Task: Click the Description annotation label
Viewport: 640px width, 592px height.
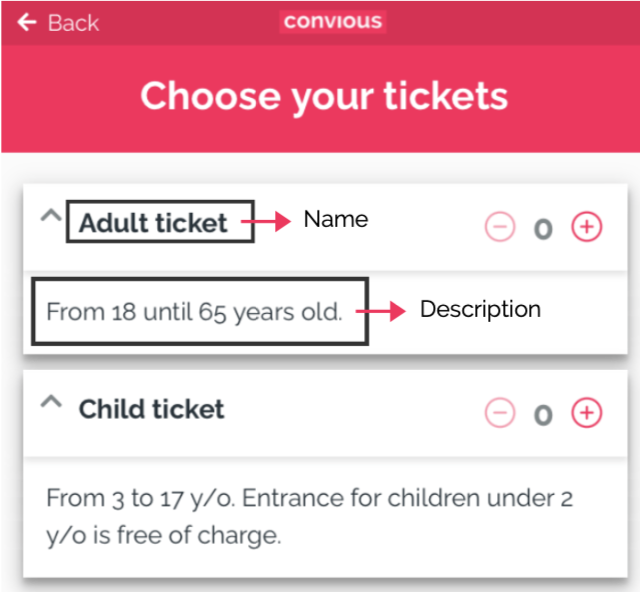Action: click(x=480, y=310)
